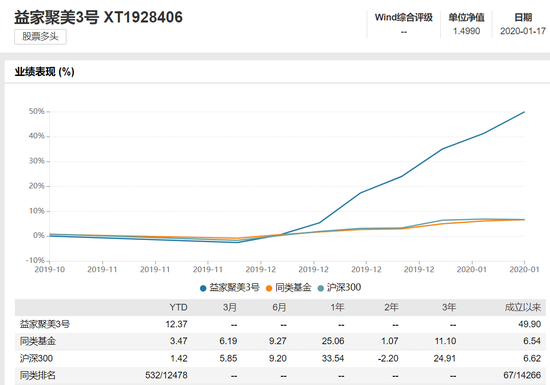
Task: Click the 同类基金 成立以来 value 6.54
Action: pyautogui.click(x=532, y=341)
